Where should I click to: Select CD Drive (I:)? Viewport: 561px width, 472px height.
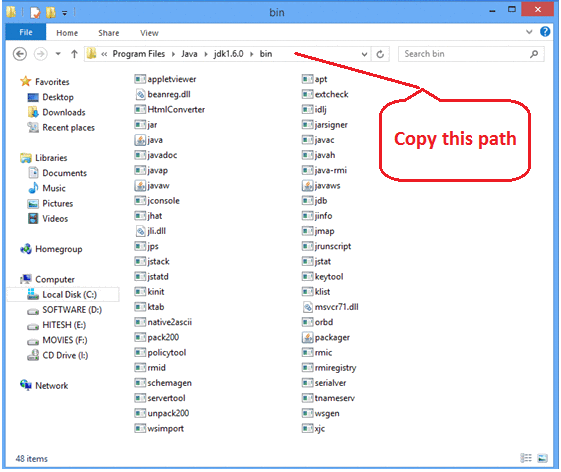pos(65,355)
